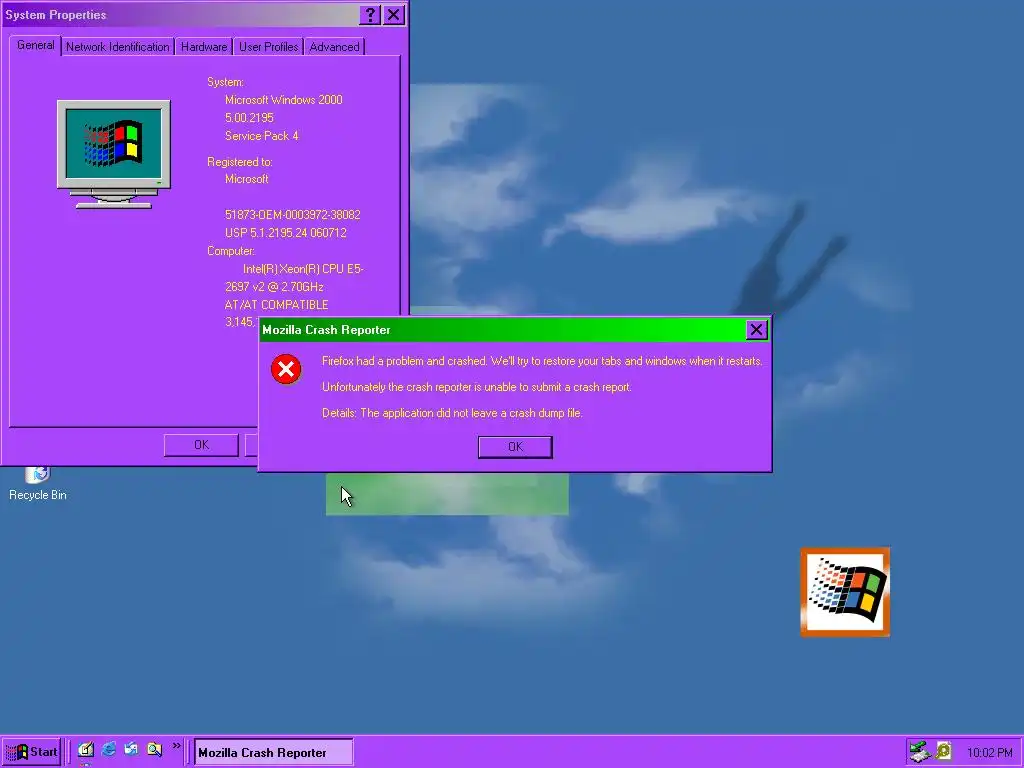
Task: Click the '5.00.2195' version text
Action: [249, 118]
